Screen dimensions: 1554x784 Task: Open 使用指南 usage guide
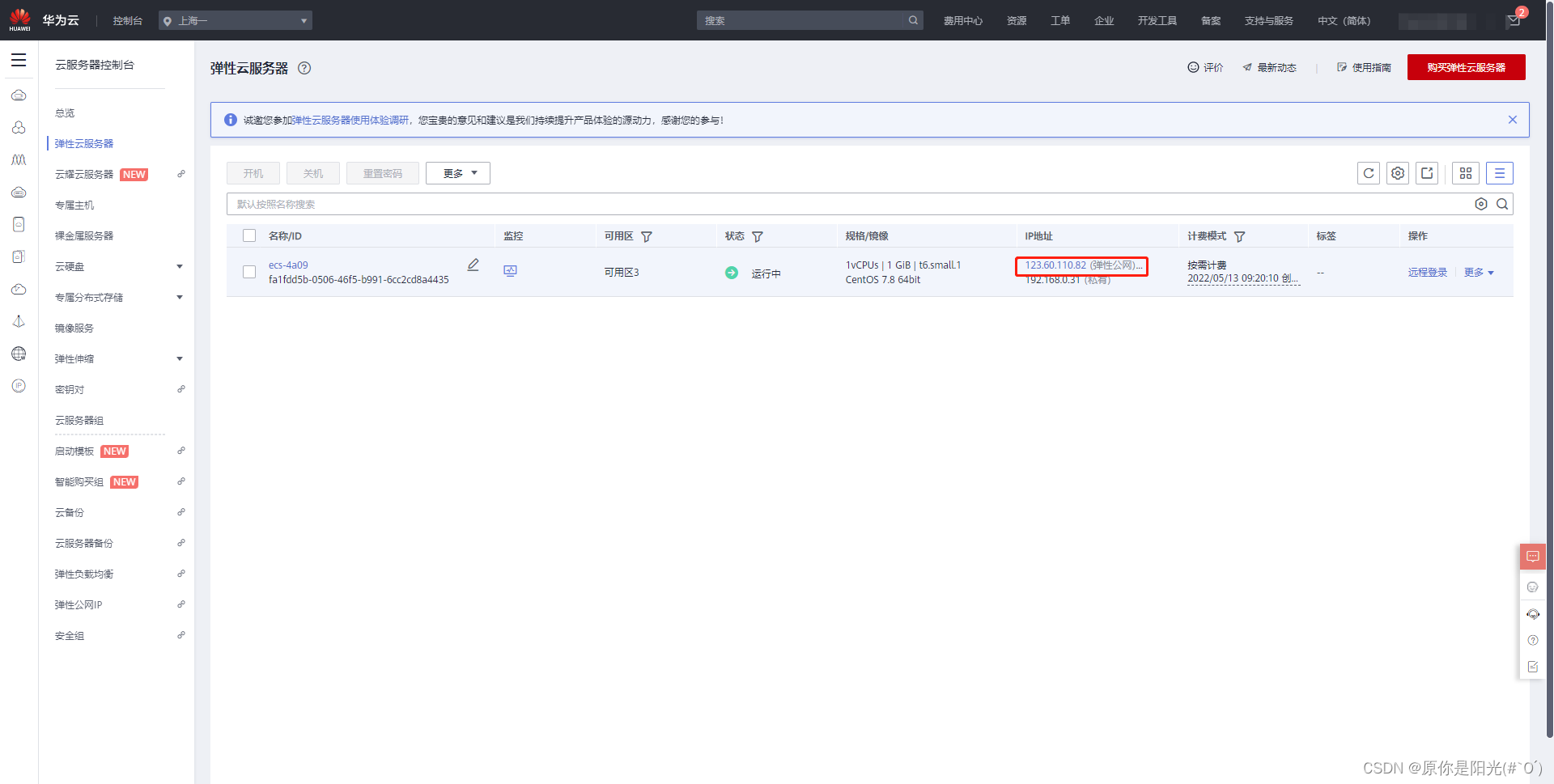1364,68
